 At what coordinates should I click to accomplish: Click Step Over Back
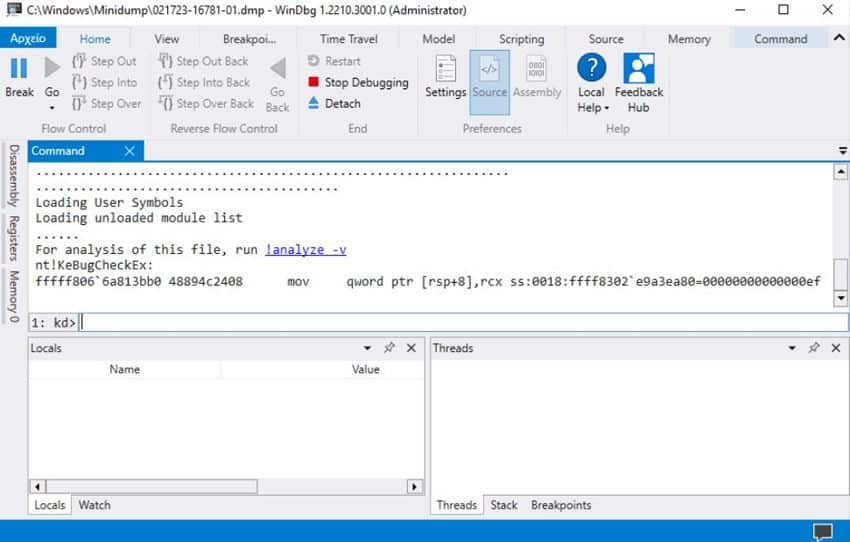pos(207,103)
